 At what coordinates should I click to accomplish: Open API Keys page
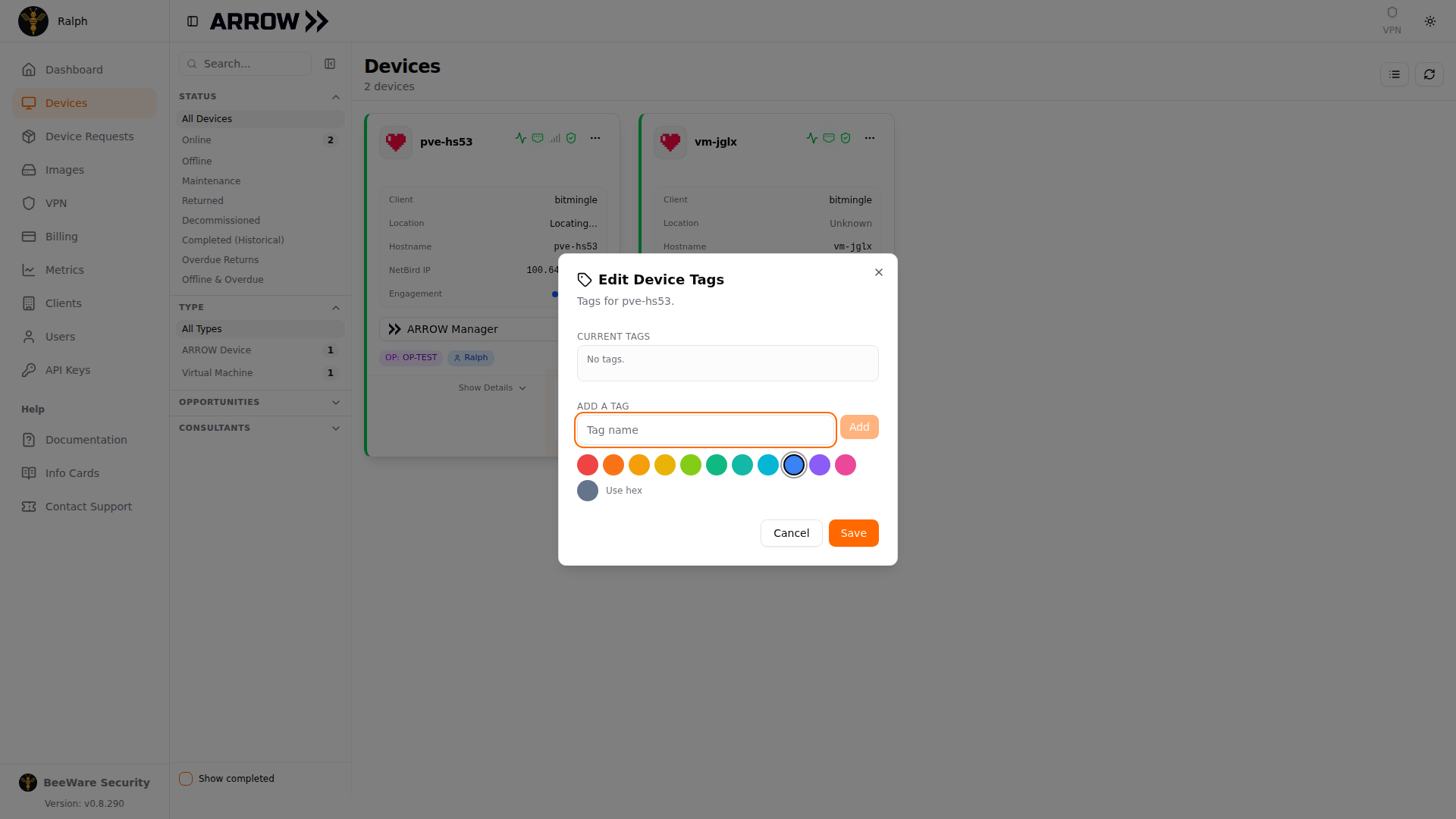tap(84, 370)
